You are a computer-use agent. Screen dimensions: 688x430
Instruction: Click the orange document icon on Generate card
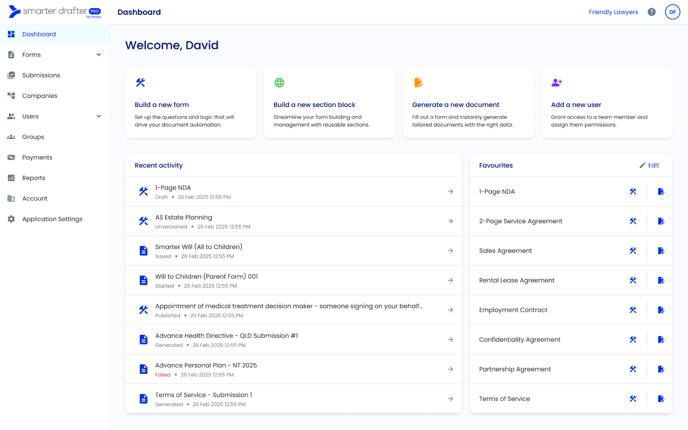(418, 82)
